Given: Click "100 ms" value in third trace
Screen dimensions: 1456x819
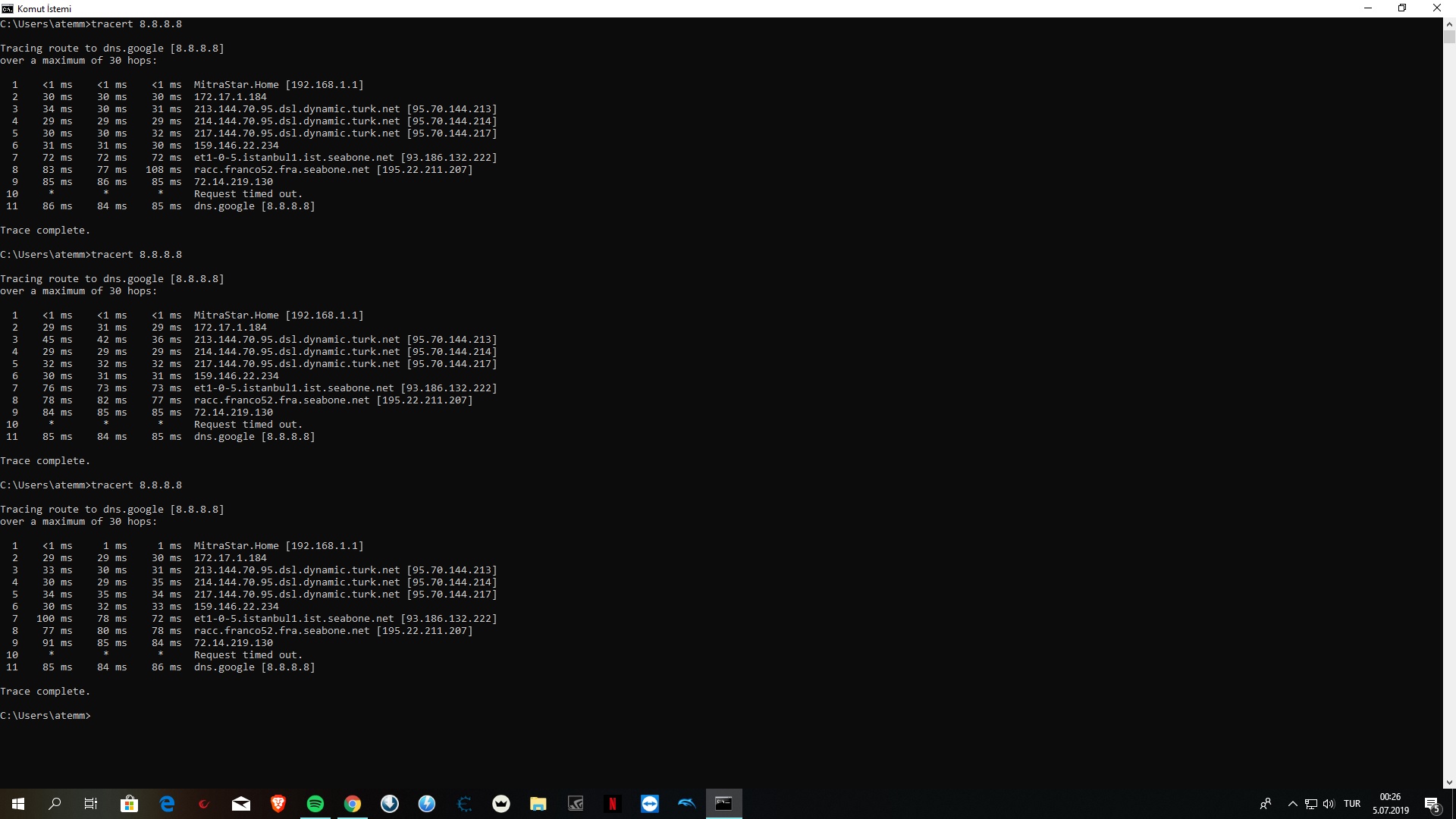Looking at the screenshot, I should pos(55,619).
